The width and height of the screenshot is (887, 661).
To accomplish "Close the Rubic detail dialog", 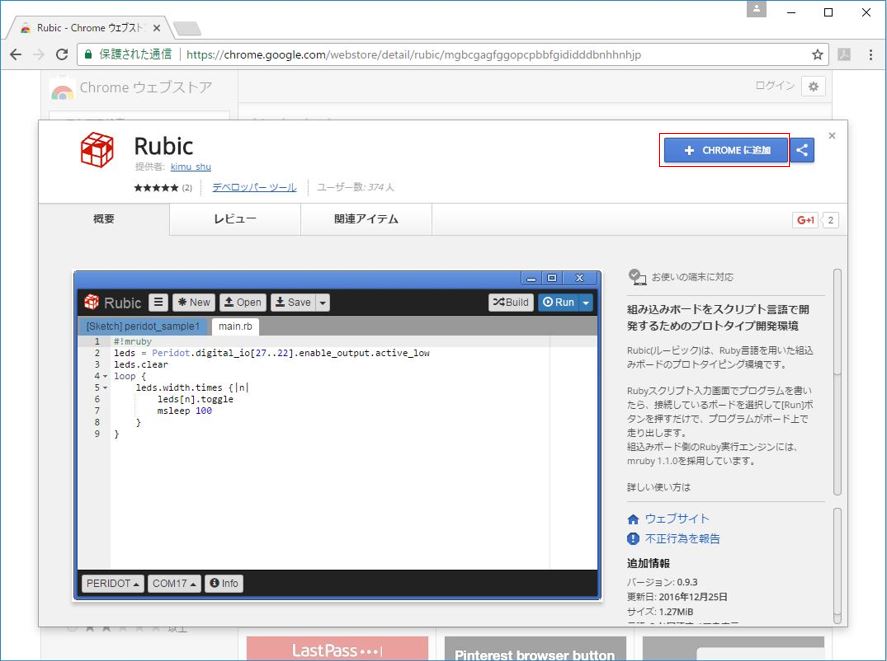I will (832, 135).
